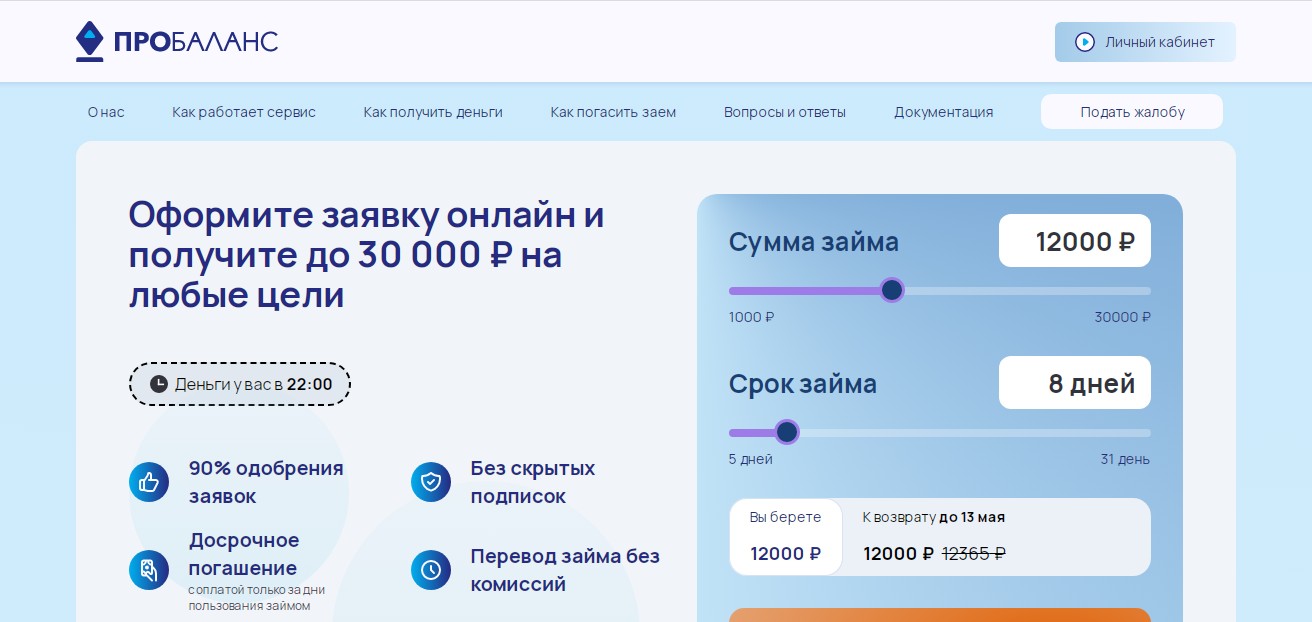Click the 8 дней loan term field

point(1075,383)
